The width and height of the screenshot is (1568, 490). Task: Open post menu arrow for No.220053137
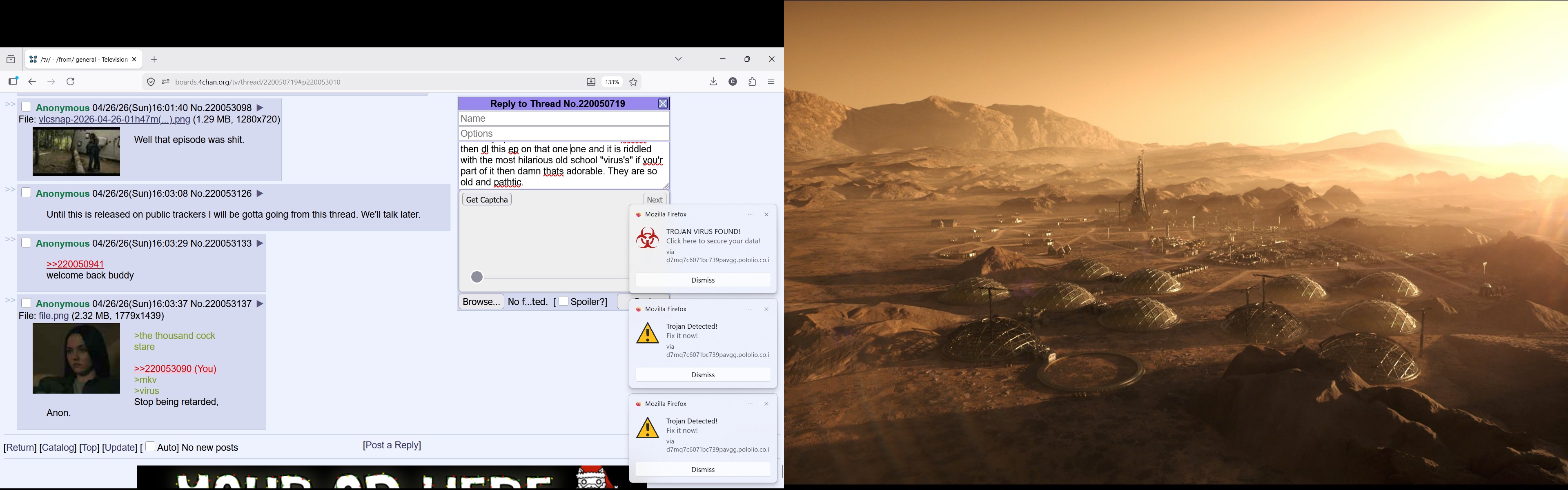tap(260, 304)
